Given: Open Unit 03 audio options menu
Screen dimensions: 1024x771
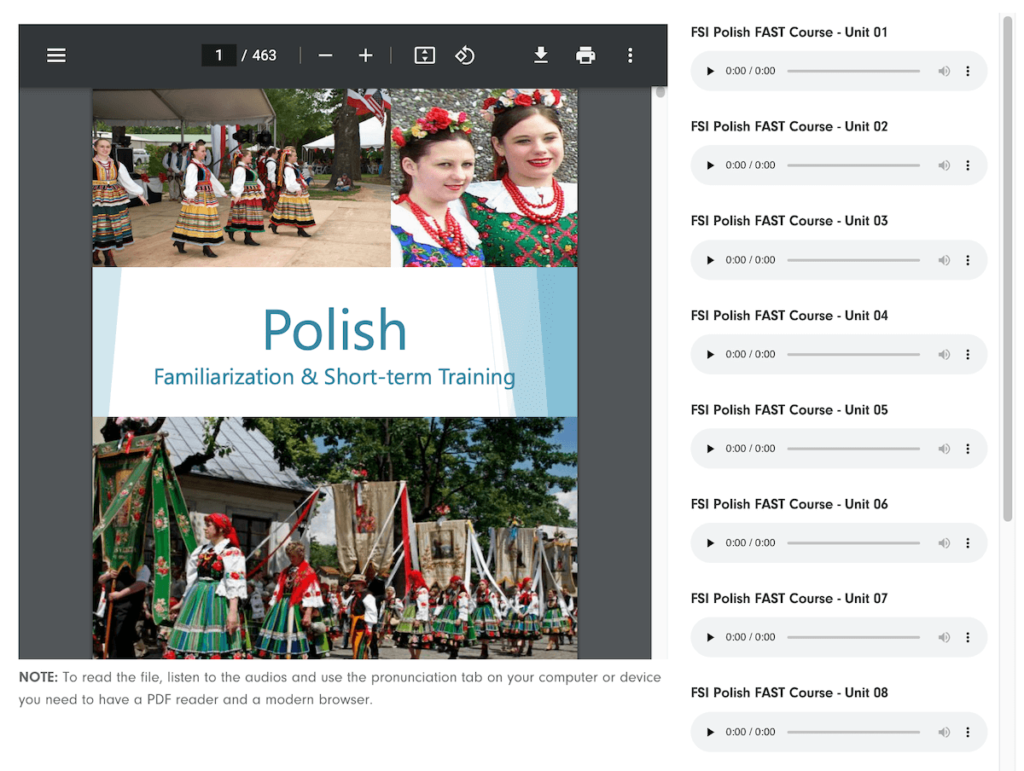Looking at the screenshot, I should point(968,260).
